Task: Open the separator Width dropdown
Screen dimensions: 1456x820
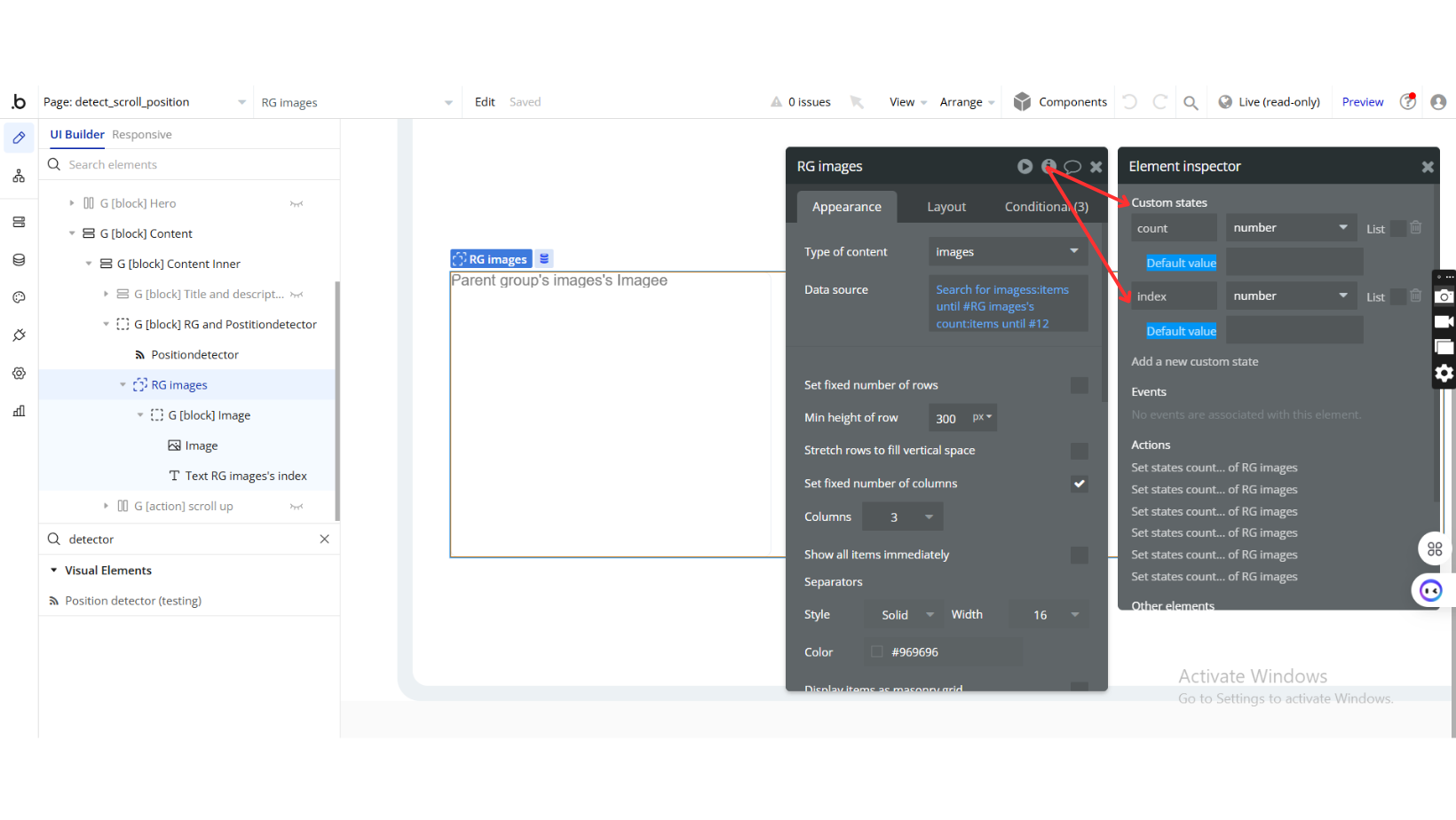Action: pyautogui.click(x=1048, y=615)
